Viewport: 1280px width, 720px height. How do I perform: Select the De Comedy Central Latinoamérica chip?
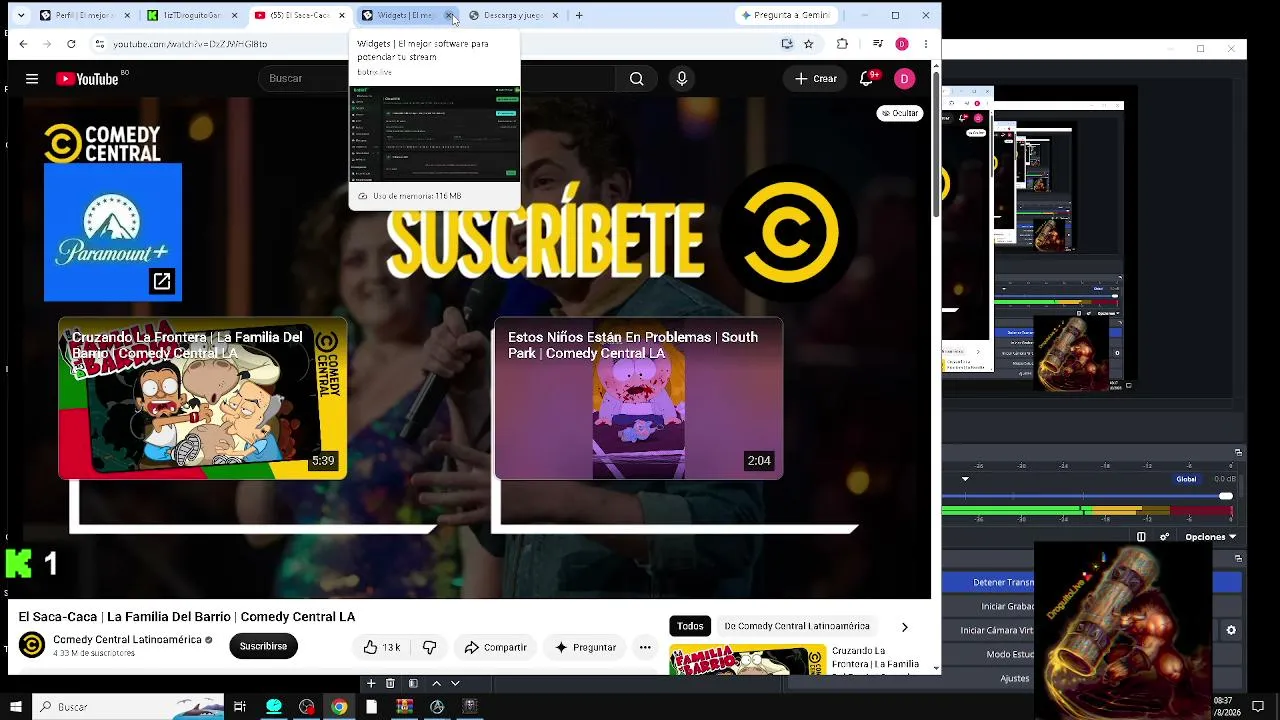797,626
